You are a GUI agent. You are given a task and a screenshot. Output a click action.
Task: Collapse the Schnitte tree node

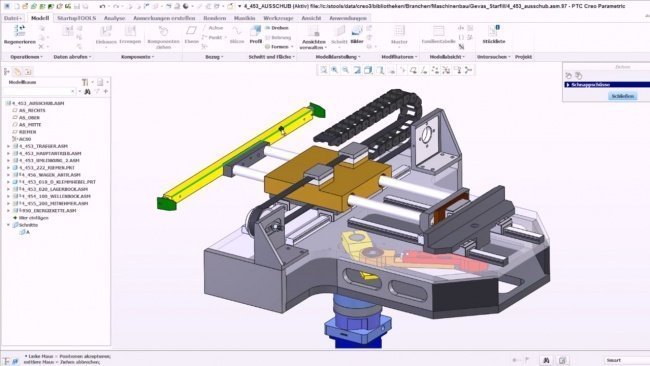coord(8,225)
